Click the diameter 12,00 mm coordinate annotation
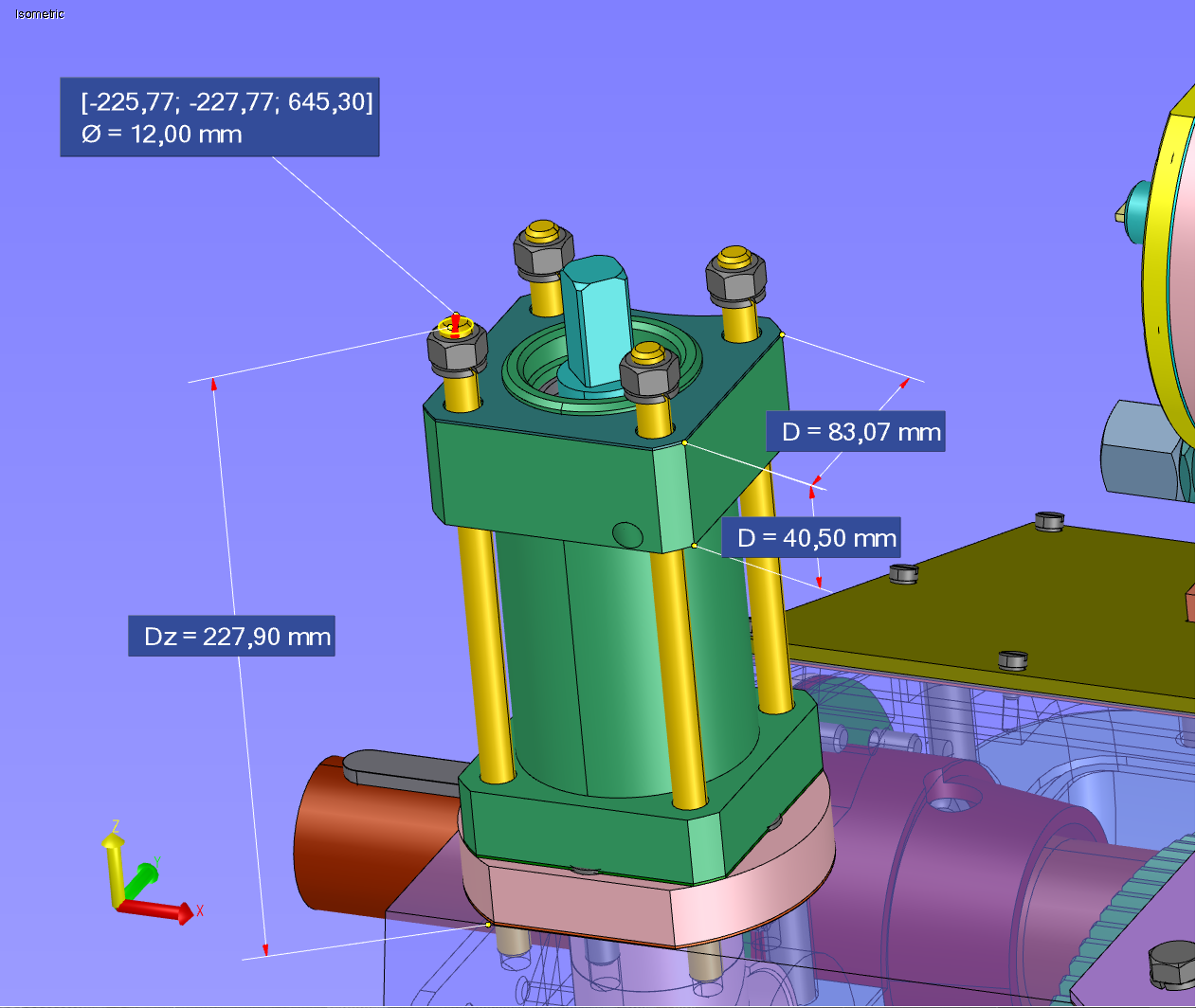This screenshot has height=1008, width=1196. 220,117
